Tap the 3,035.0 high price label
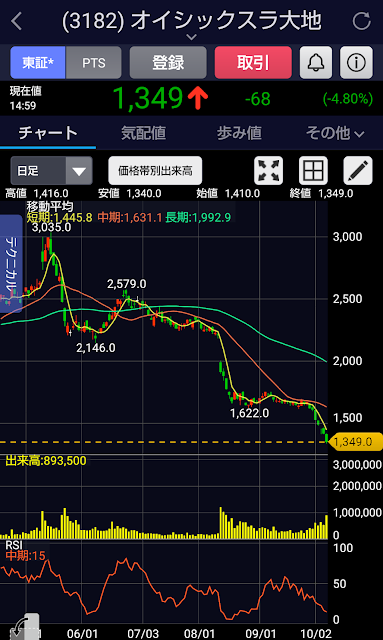Image resolution: width=383 pixels, height=640 pixels. pos(51,227)
